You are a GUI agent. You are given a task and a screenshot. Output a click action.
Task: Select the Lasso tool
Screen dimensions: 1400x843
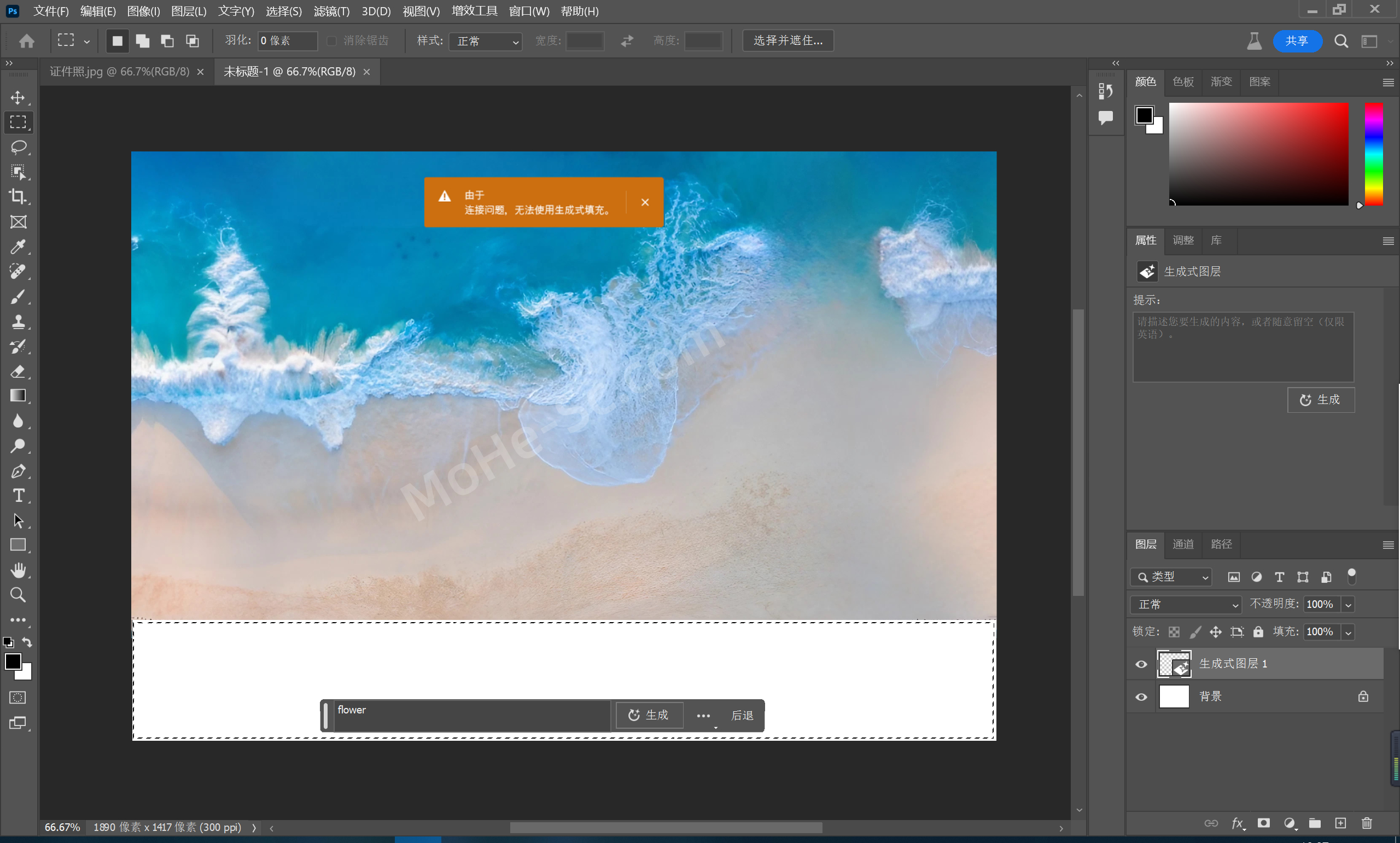coord(18,147)
